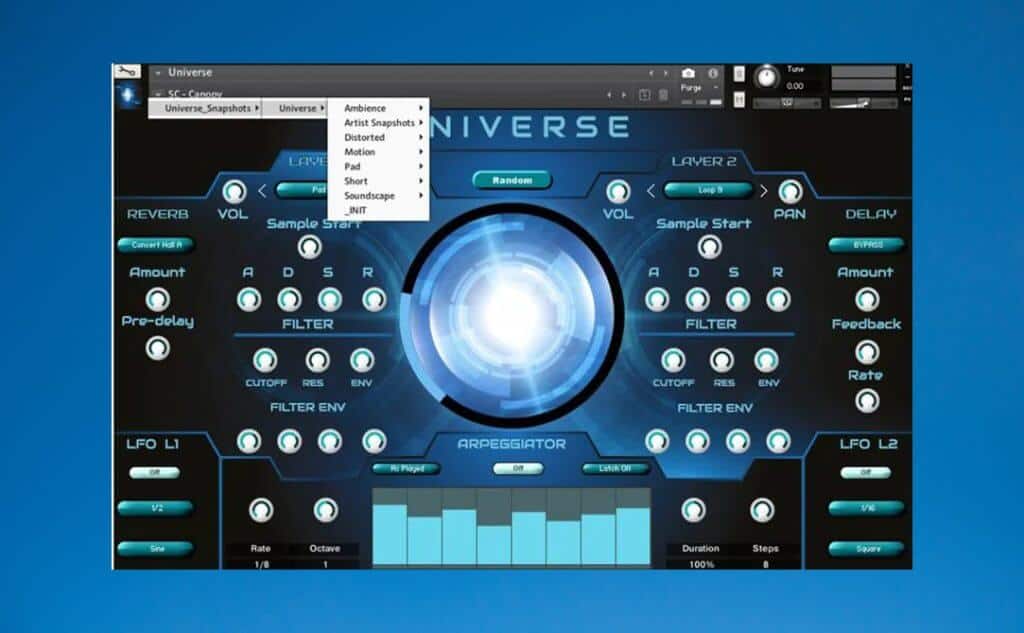Image resolution: width=1024 pixels, height=633 pixels.
Task: Save the current snapshot icon
Action: [x=645, y=95]
